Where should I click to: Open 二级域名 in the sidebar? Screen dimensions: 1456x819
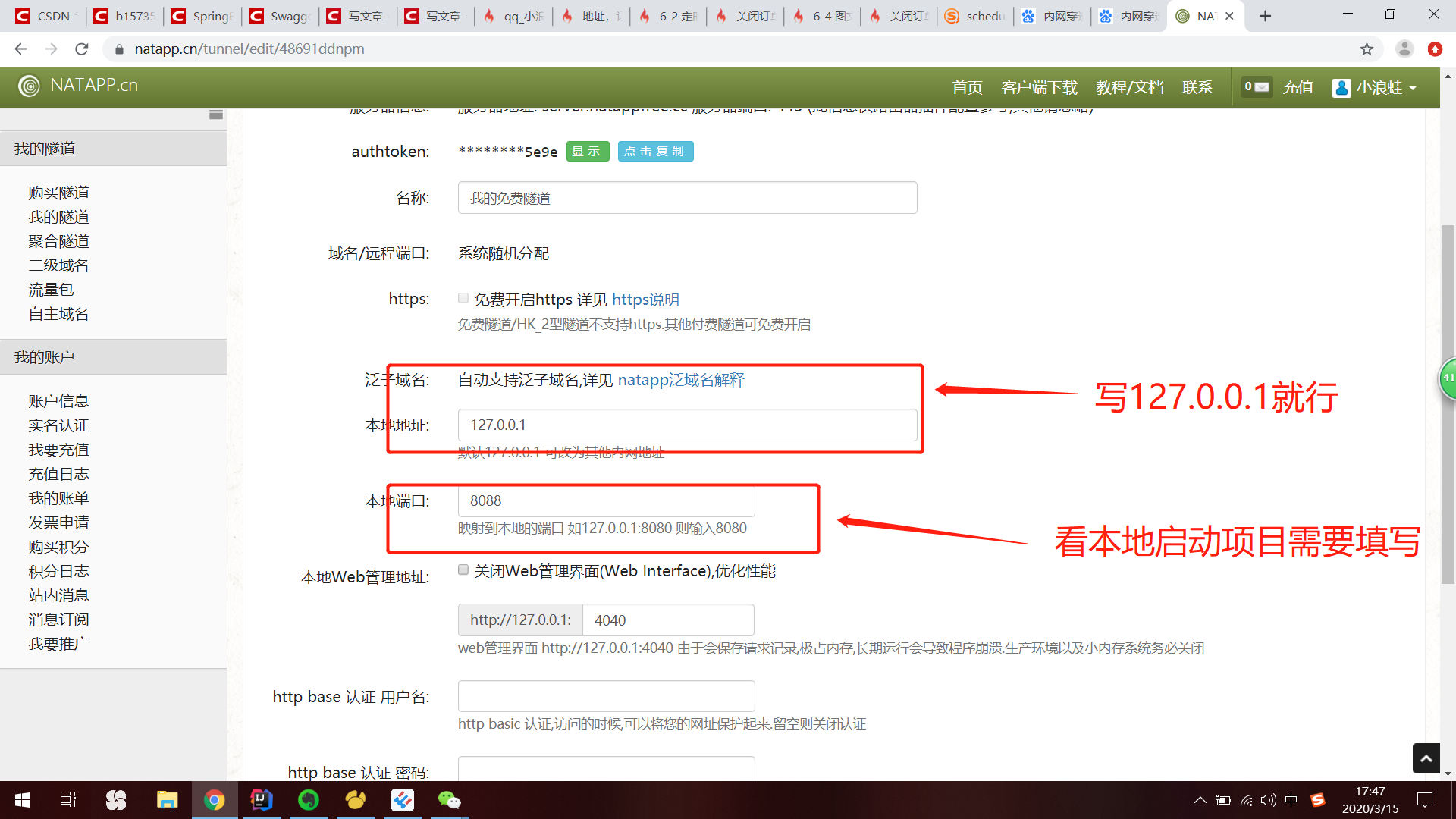[59, 265]
